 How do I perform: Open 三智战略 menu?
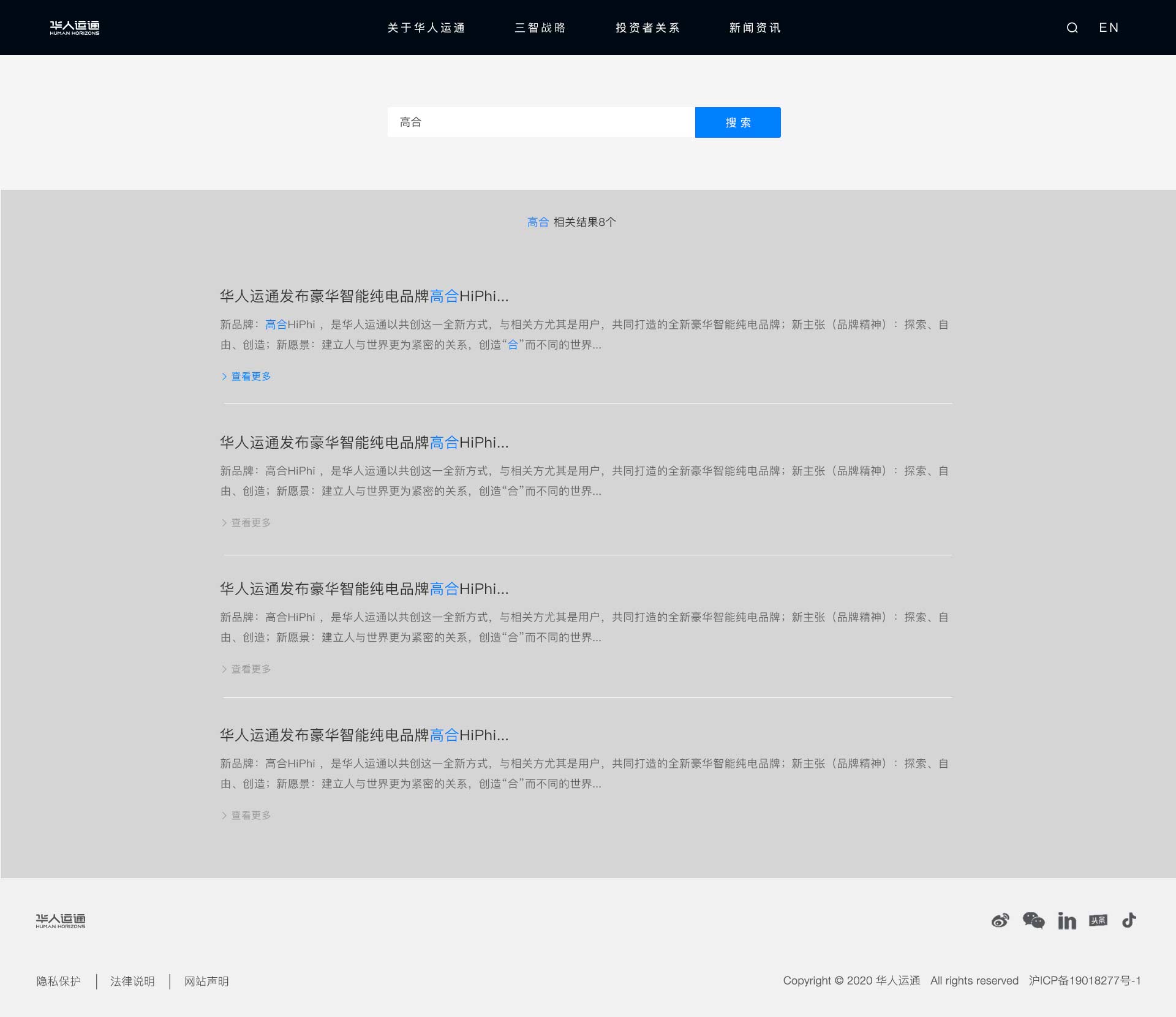[x=540, y=28]
